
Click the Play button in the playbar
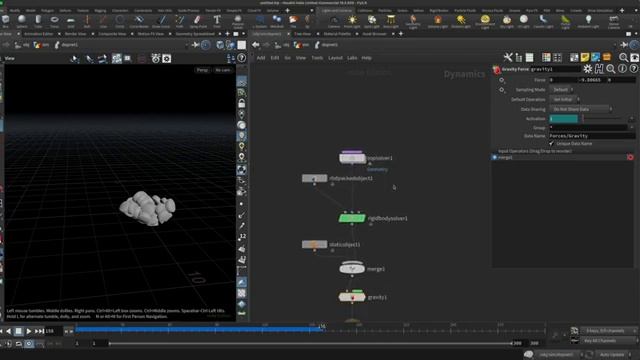point(29,331)
